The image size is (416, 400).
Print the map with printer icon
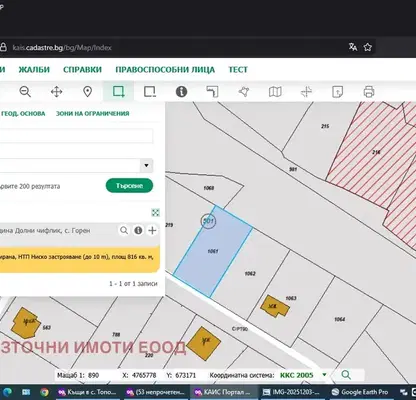pos(369,91)
